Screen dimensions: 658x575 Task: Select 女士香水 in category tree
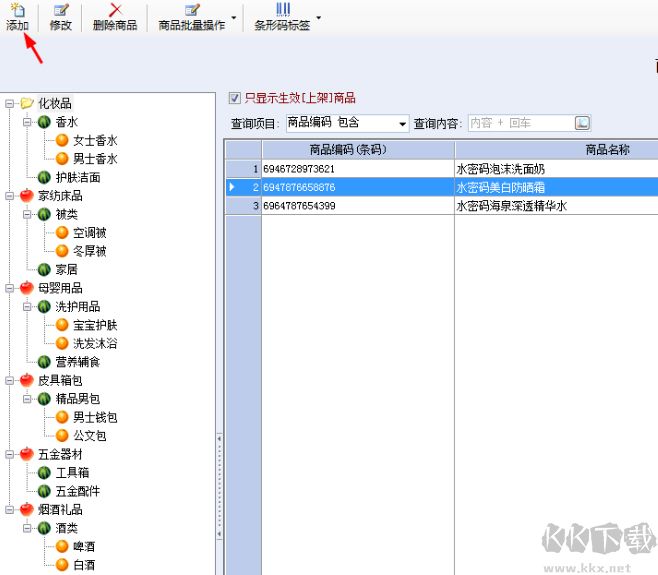95,140
